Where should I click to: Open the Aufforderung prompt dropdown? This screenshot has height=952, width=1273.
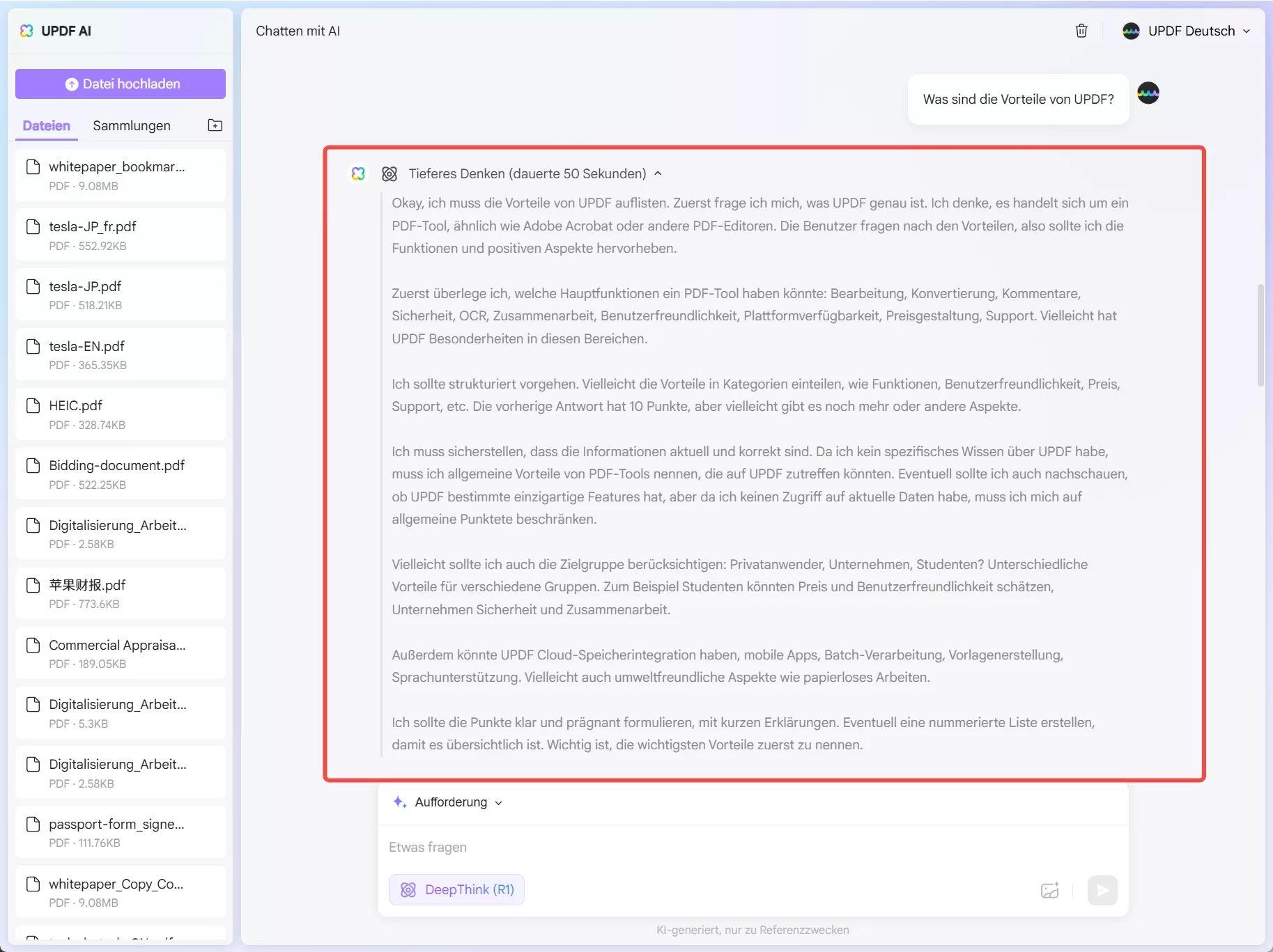(499, 802)
